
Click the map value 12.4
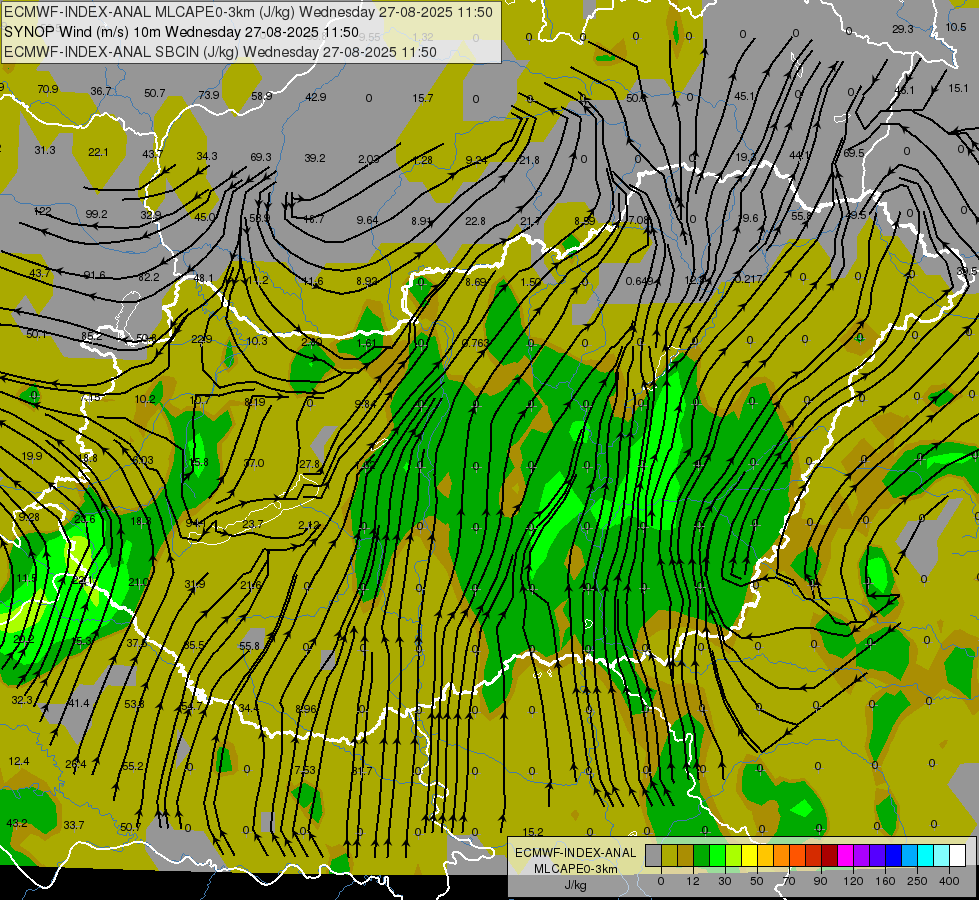point(19,761)
